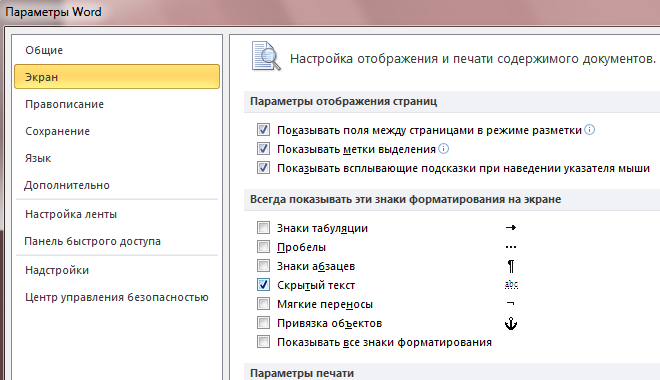
Task: Enable Мягкие переносы checkbox
Action: tap(263, 304)
